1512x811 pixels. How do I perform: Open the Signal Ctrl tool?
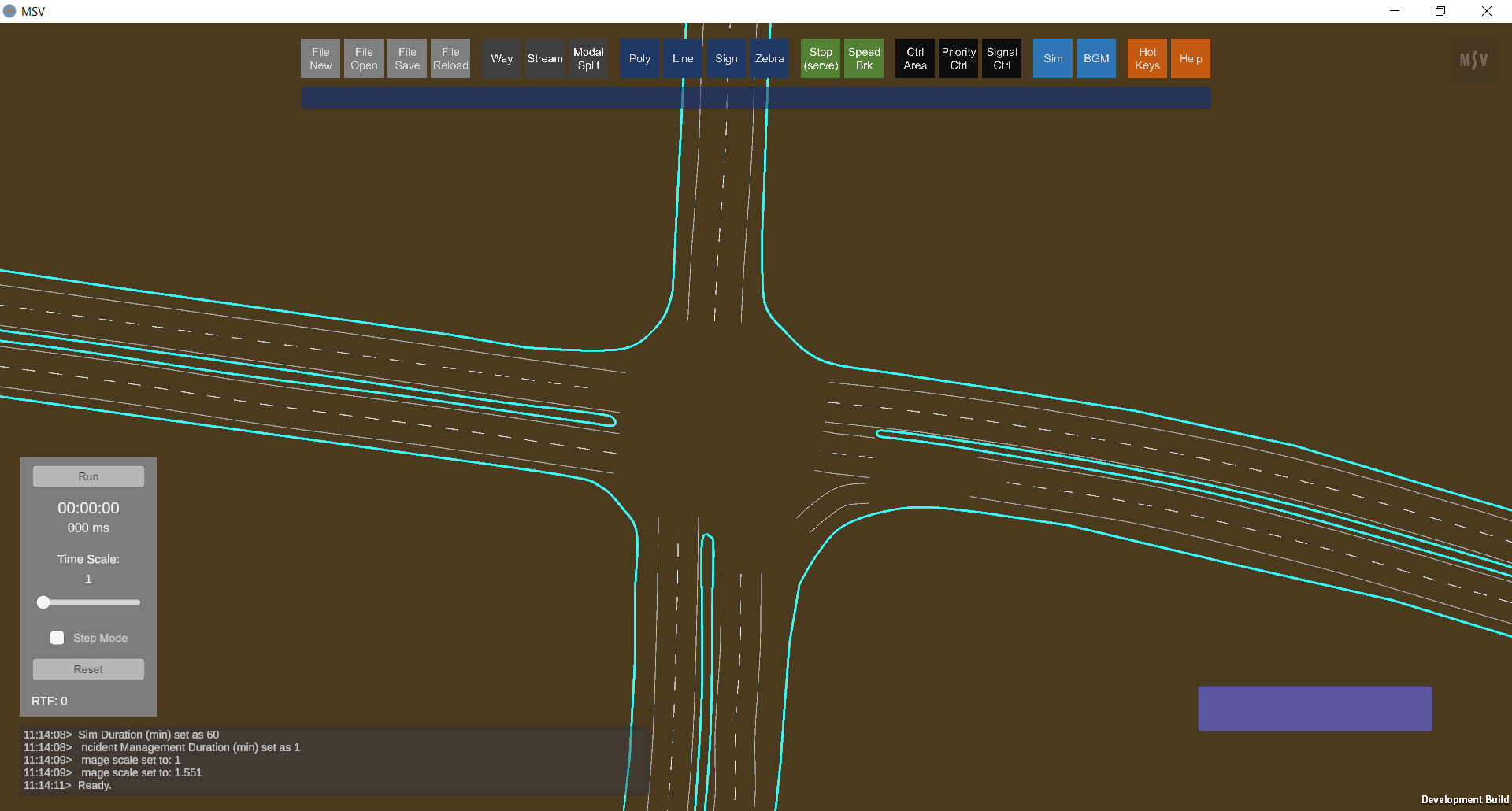click(x=1002, y=58)
